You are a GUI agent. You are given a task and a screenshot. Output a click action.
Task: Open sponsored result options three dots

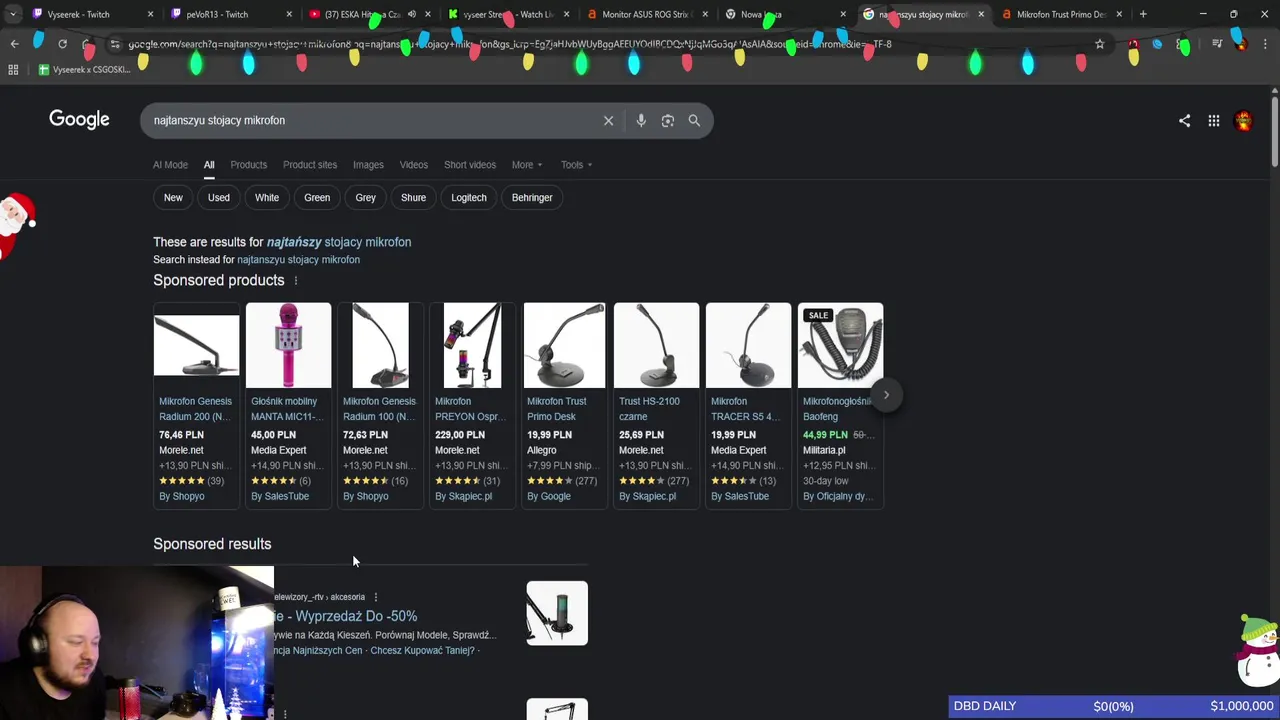pyautogui.click(x=376, y=597)
